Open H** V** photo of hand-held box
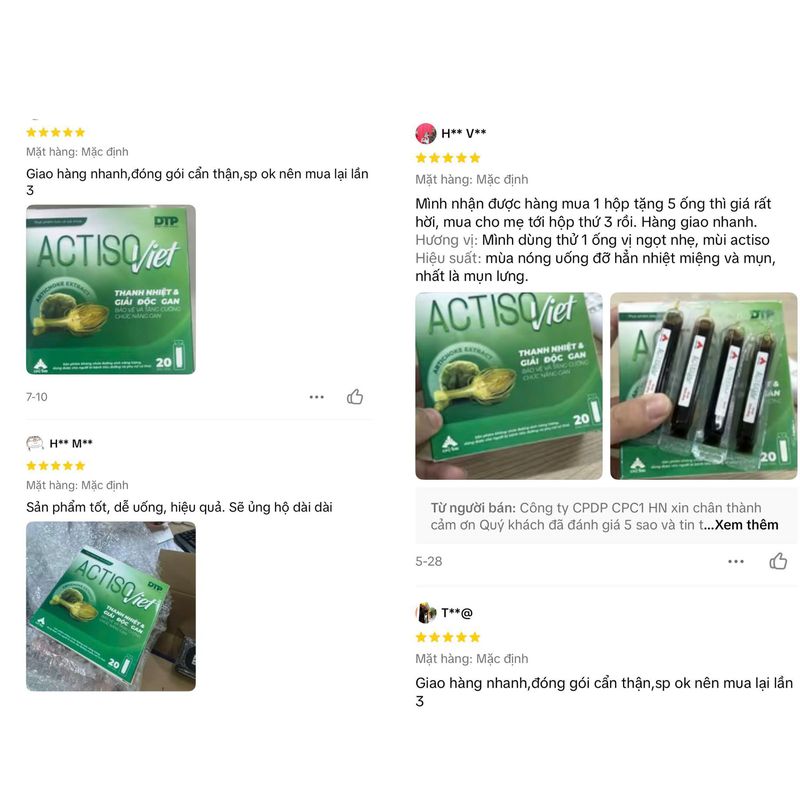Screen dimensions: 800x800 point(509,386)
